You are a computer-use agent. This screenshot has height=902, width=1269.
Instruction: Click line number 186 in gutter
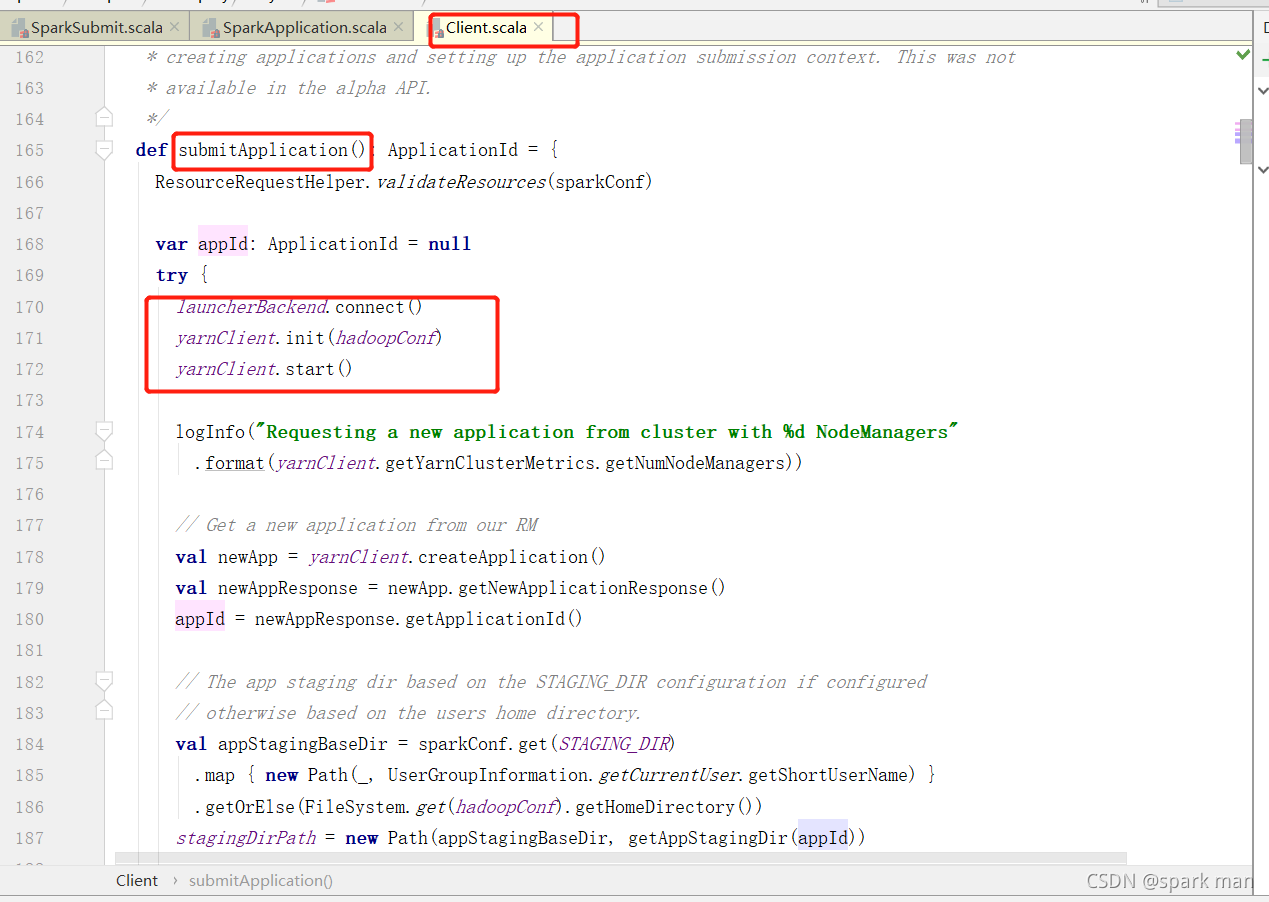(30, 807)
